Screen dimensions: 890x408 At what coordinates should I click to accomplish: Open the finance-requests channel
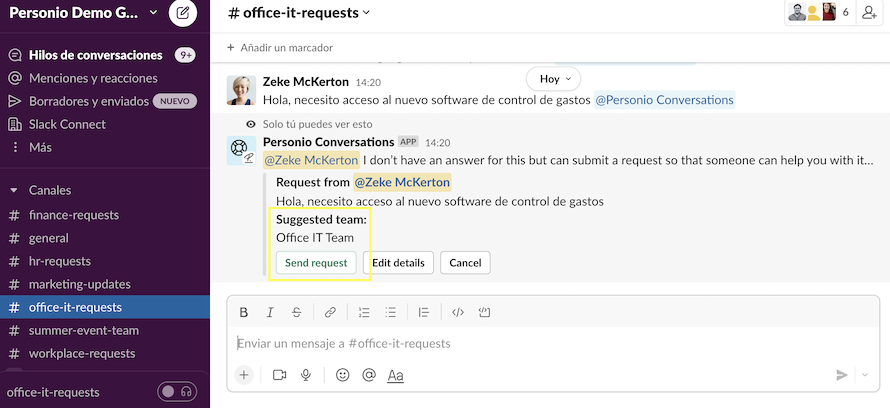point(74,215)
